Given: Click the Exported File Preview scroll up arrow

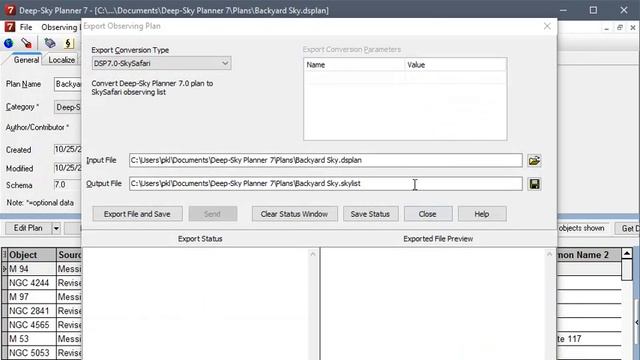Looking at the screenshot, I should click(549, 254).
